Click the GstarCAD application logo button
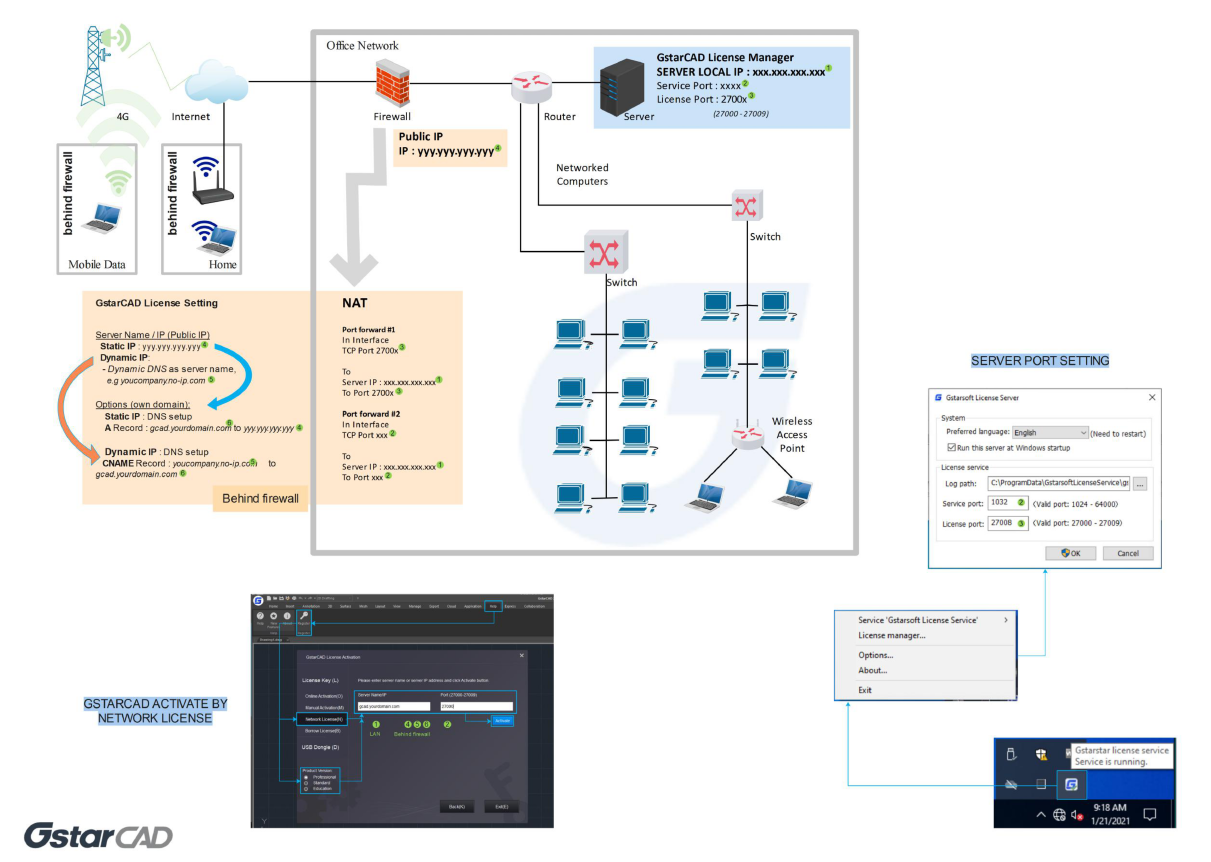 pos(258,601)
